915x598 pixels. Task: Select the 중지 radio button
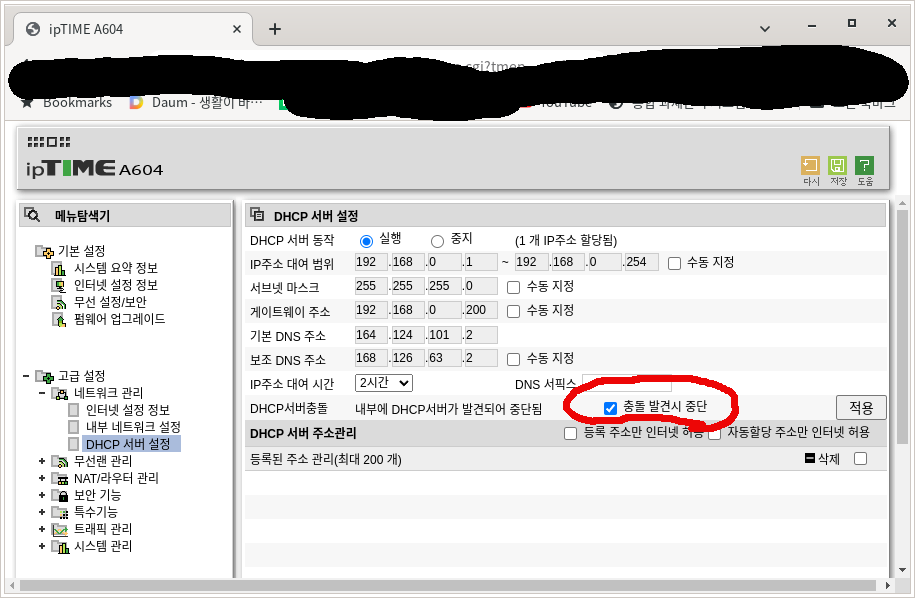(x=437, y=241)
